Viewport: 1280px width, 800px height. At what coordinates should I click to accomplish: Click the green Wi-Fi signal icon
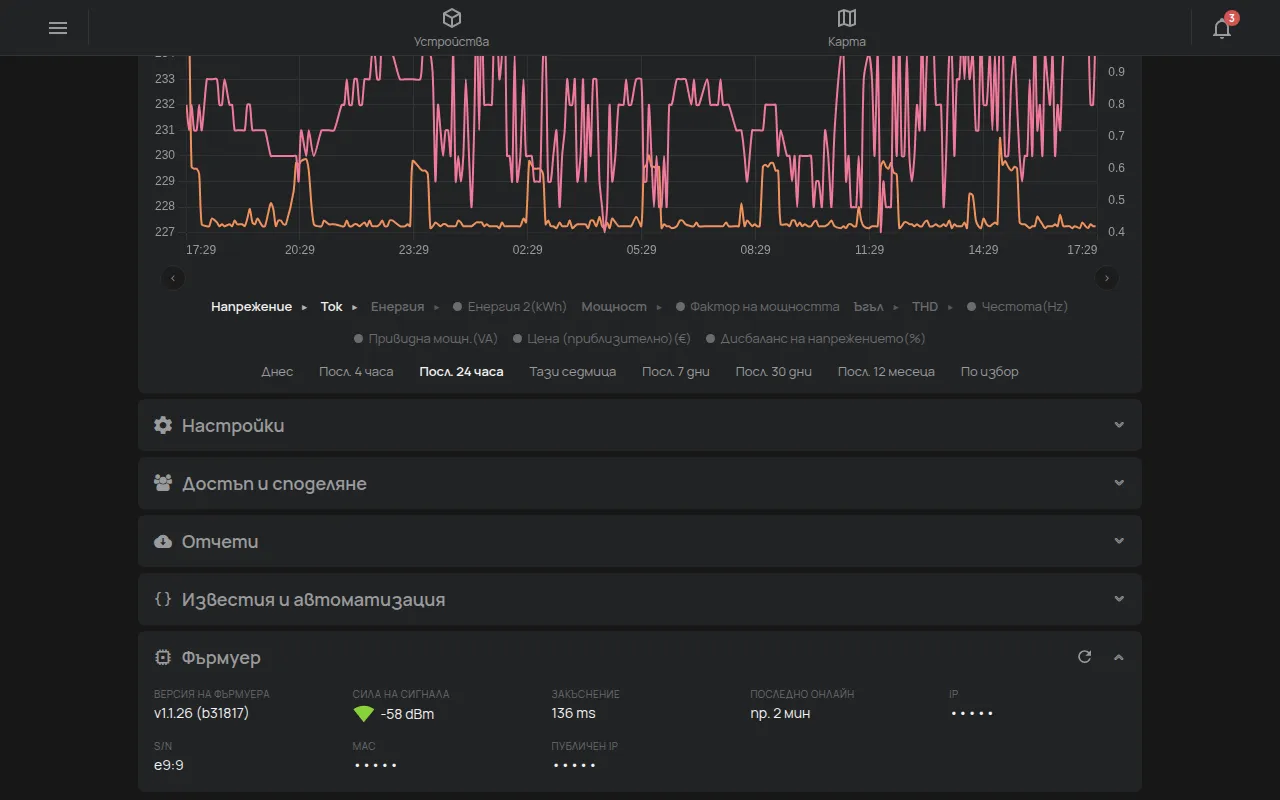coord(364,714)
